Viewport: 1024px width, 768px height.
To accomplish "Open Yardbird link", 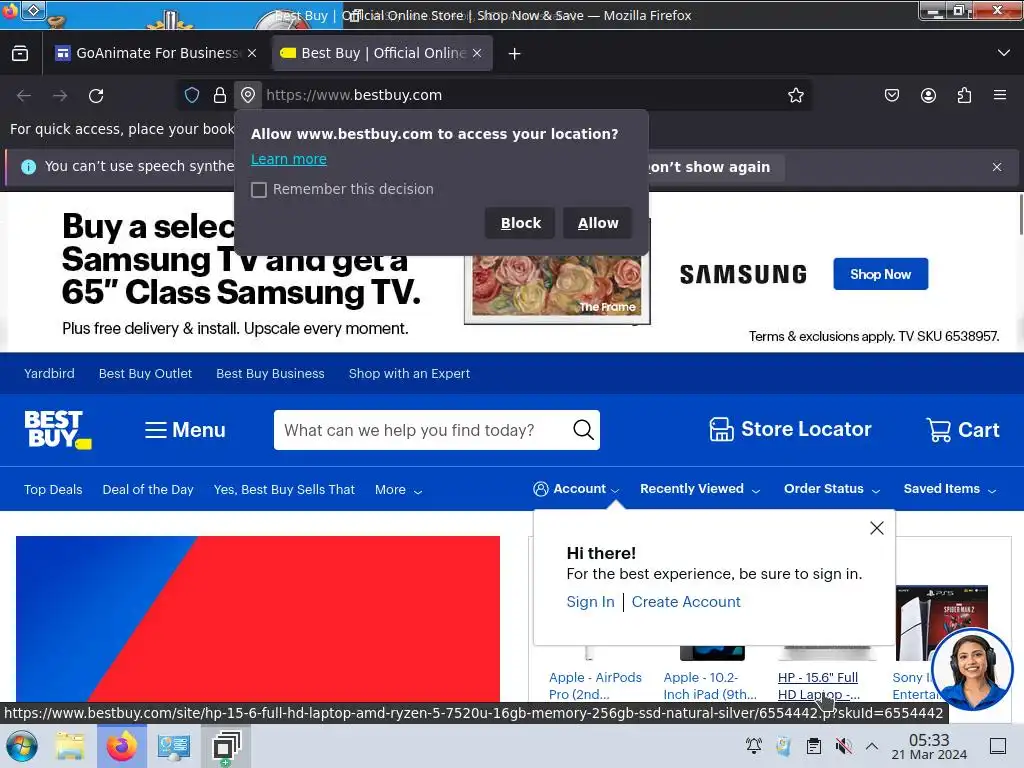I will (x=49, y=374).
